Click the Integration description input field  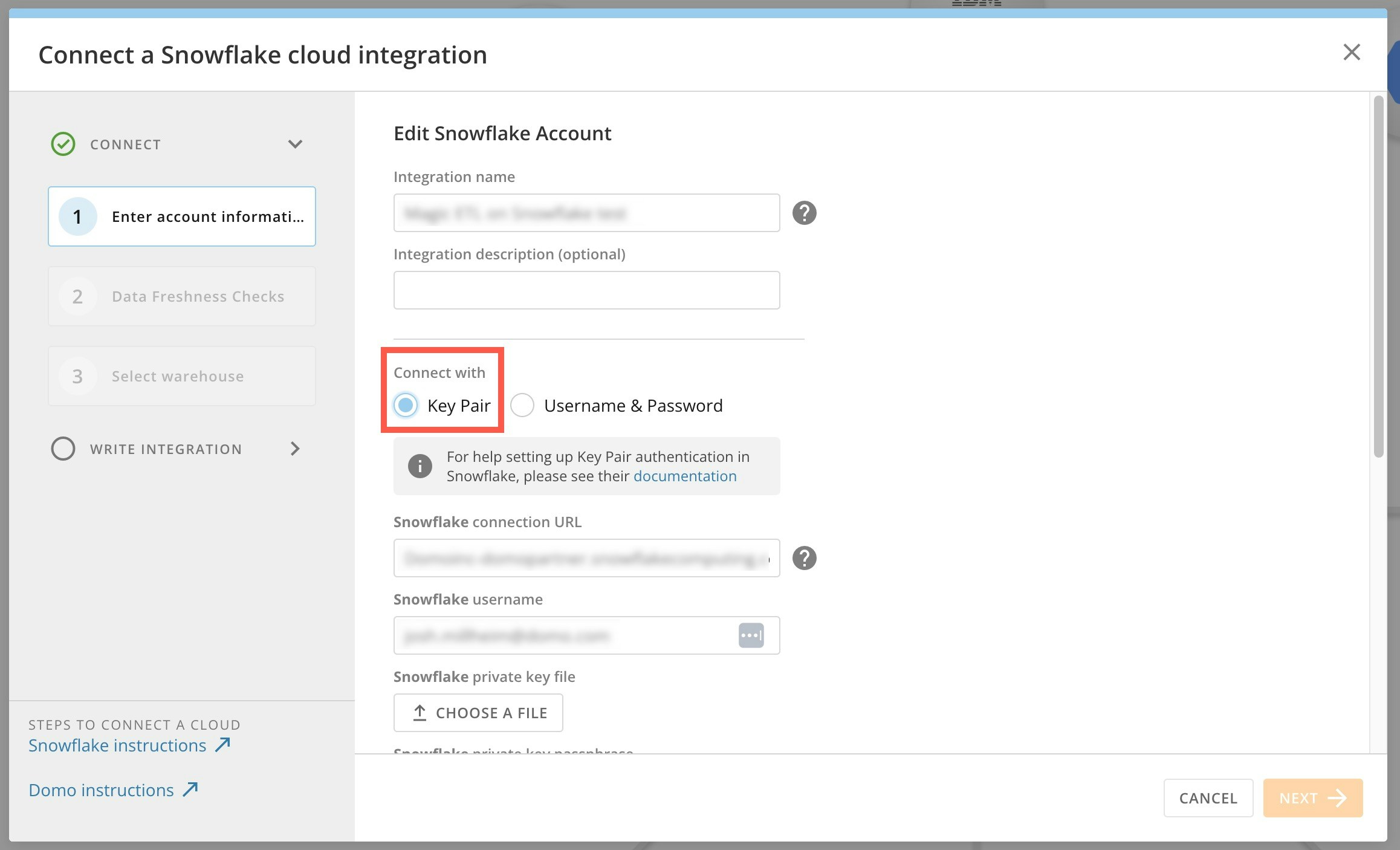click(x=586, y=290)
